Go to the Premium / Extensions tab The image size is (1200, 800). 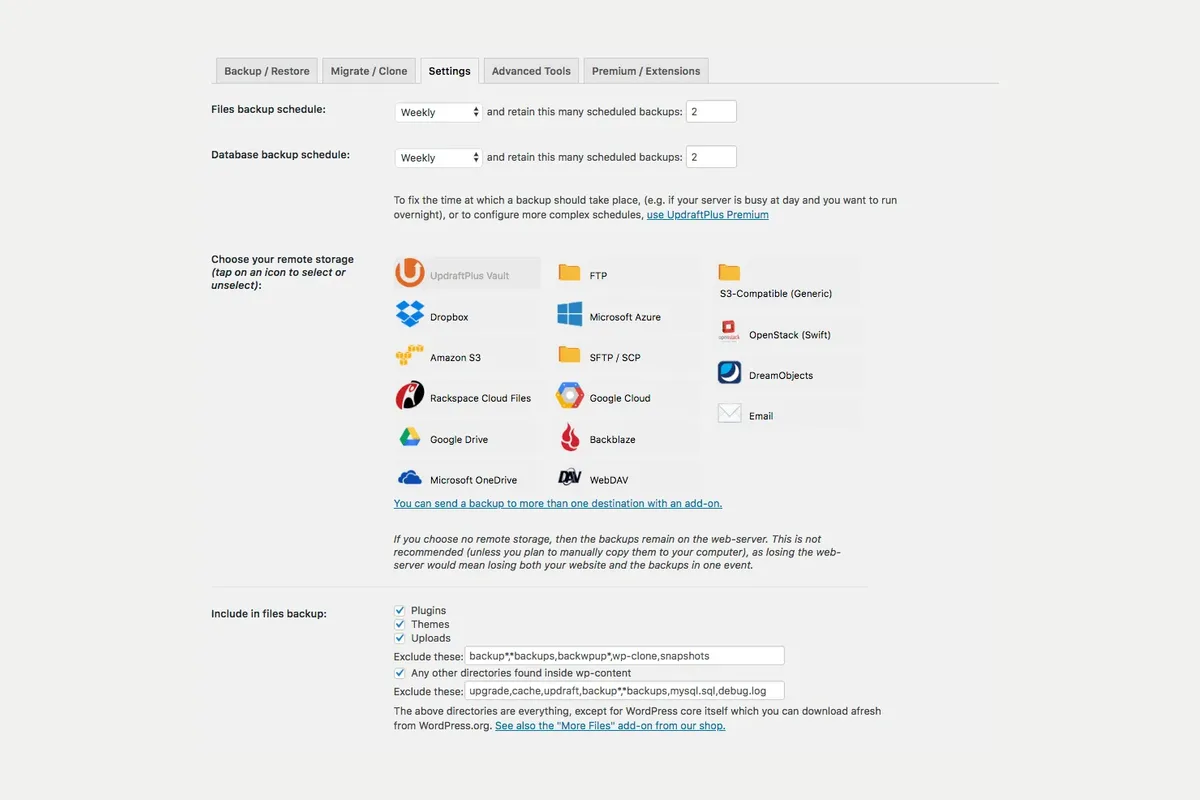click(x=646, y=71)
